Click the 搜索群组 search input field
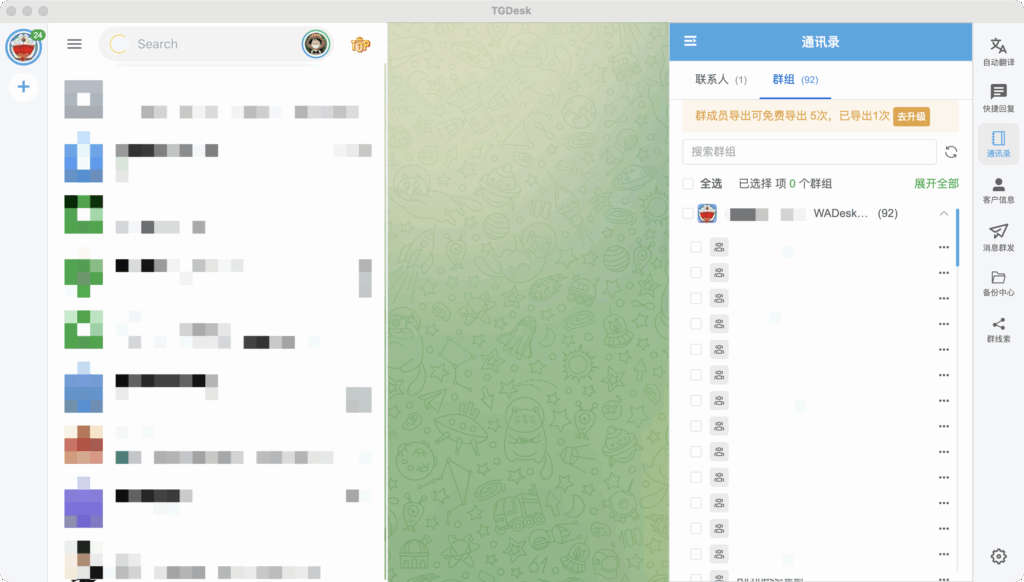 (x=810, y=150)
